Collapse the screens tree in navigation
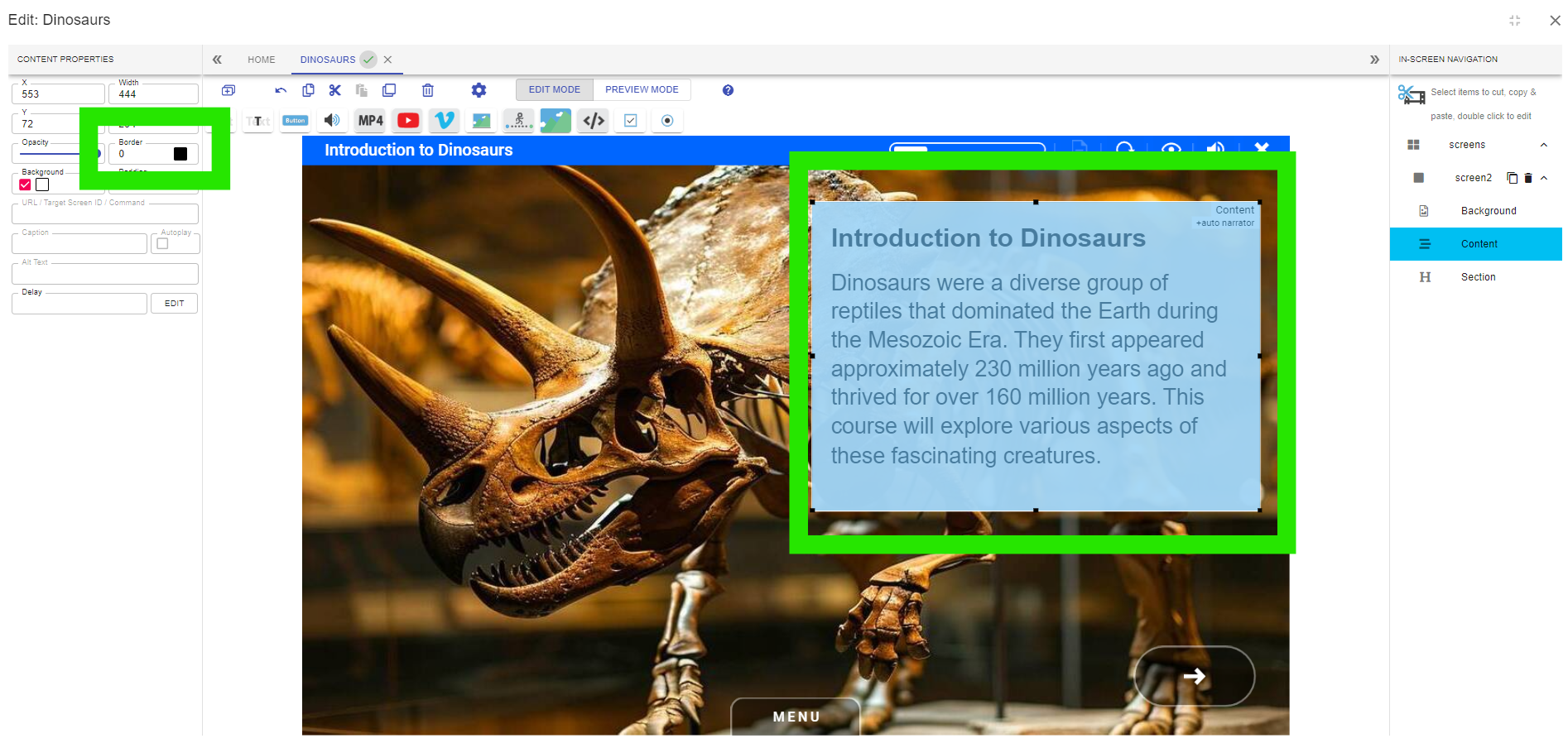The width and height of the screenshot is (1568, 748). (1544, 145)
